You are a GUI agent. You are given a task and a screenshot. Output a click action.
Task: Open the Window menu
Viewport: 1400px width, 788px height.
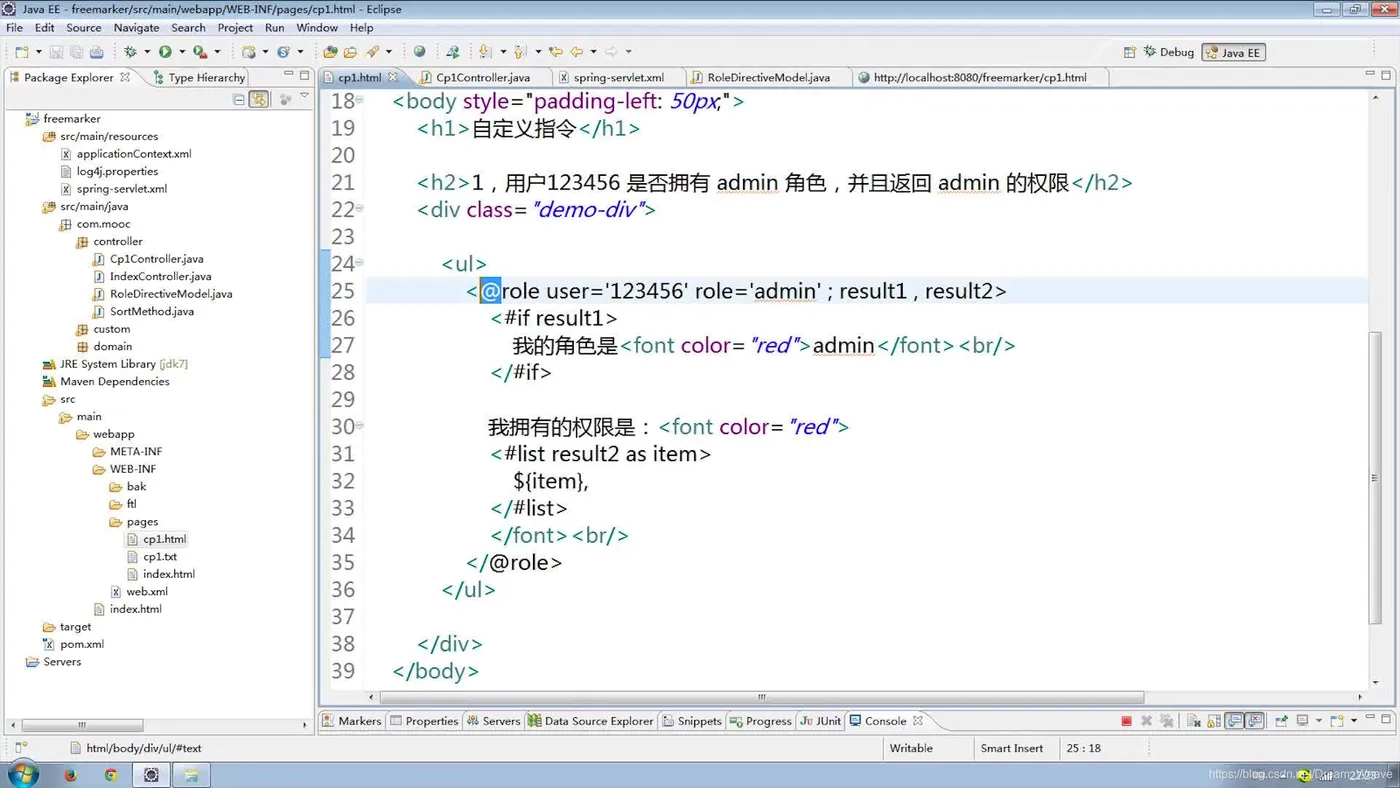317,28
